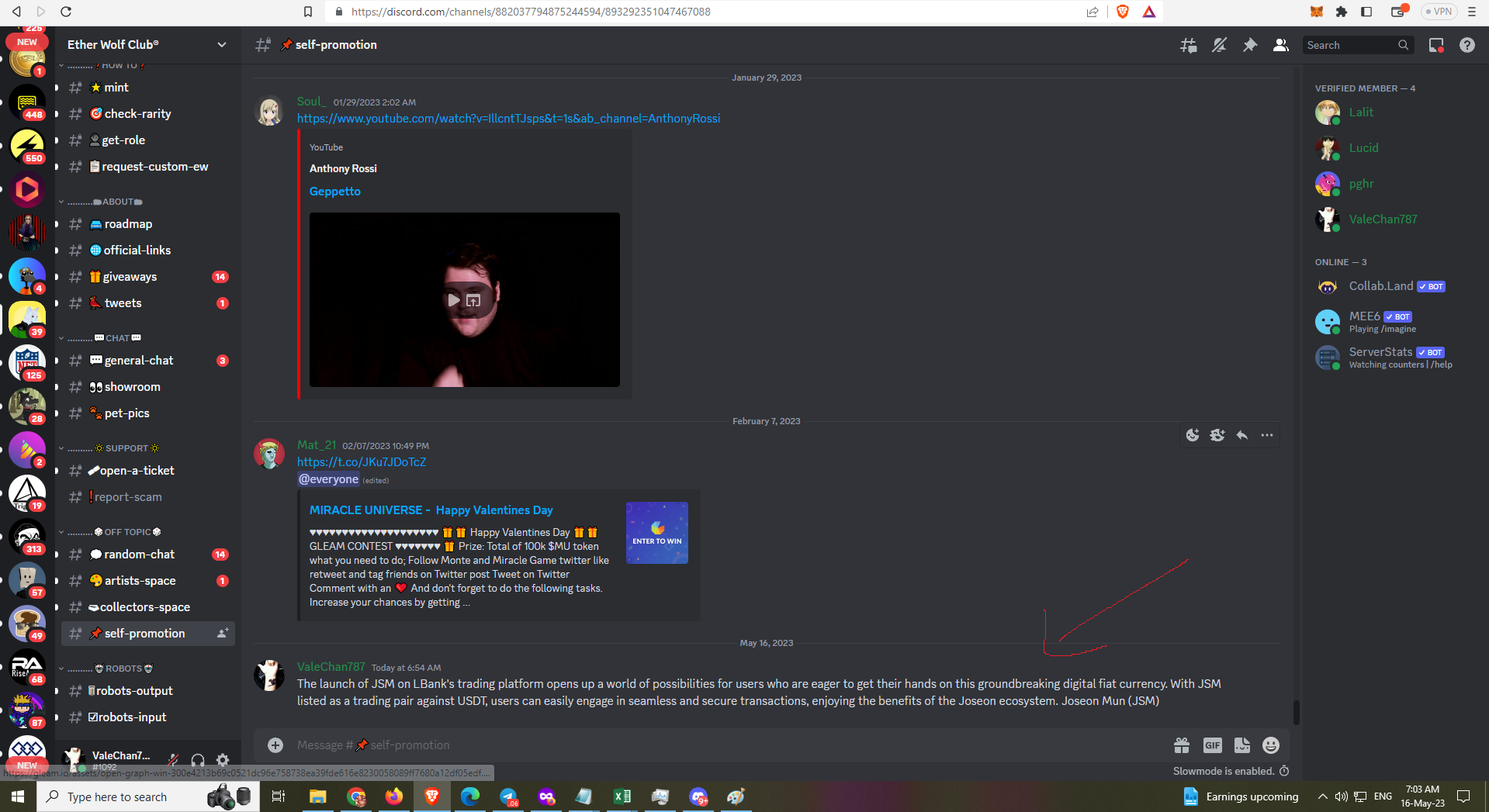Open the browser extensions puzzle icon
1489x812 pixels.
point(1342,12)
